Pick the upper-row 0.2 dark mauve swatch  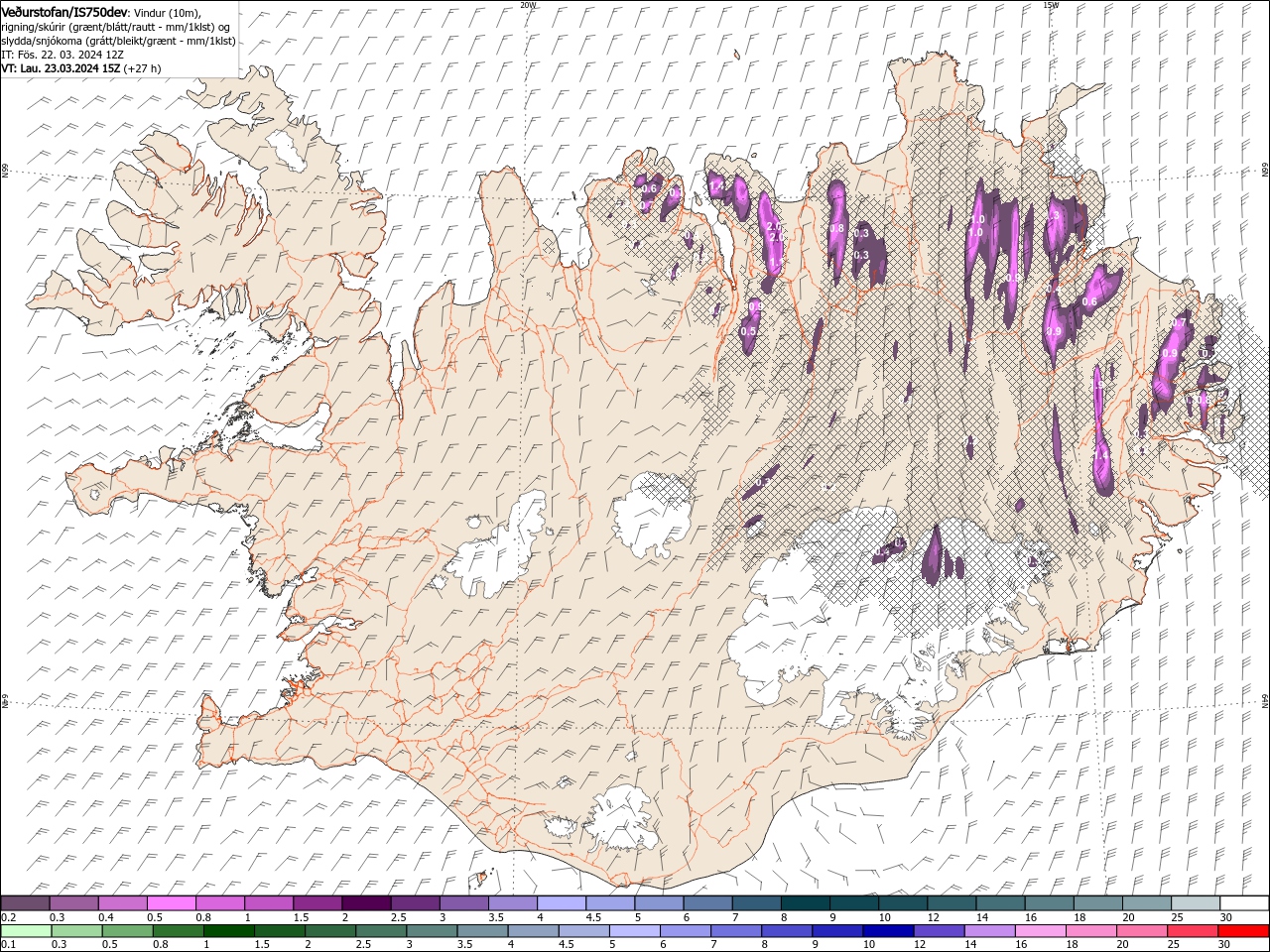[25, 903]
